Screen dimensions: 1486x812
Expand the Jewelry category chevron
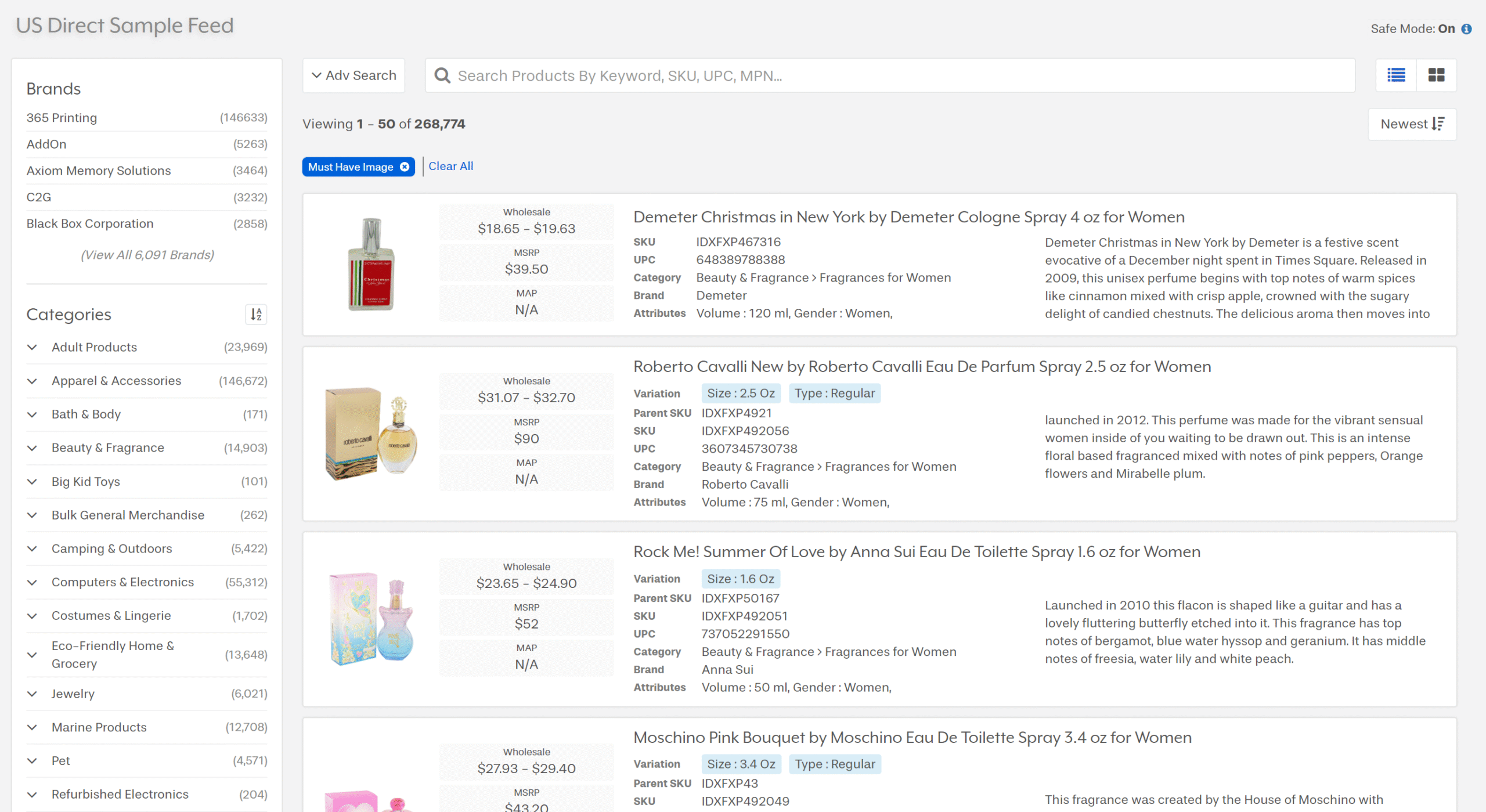click(33, 694)
